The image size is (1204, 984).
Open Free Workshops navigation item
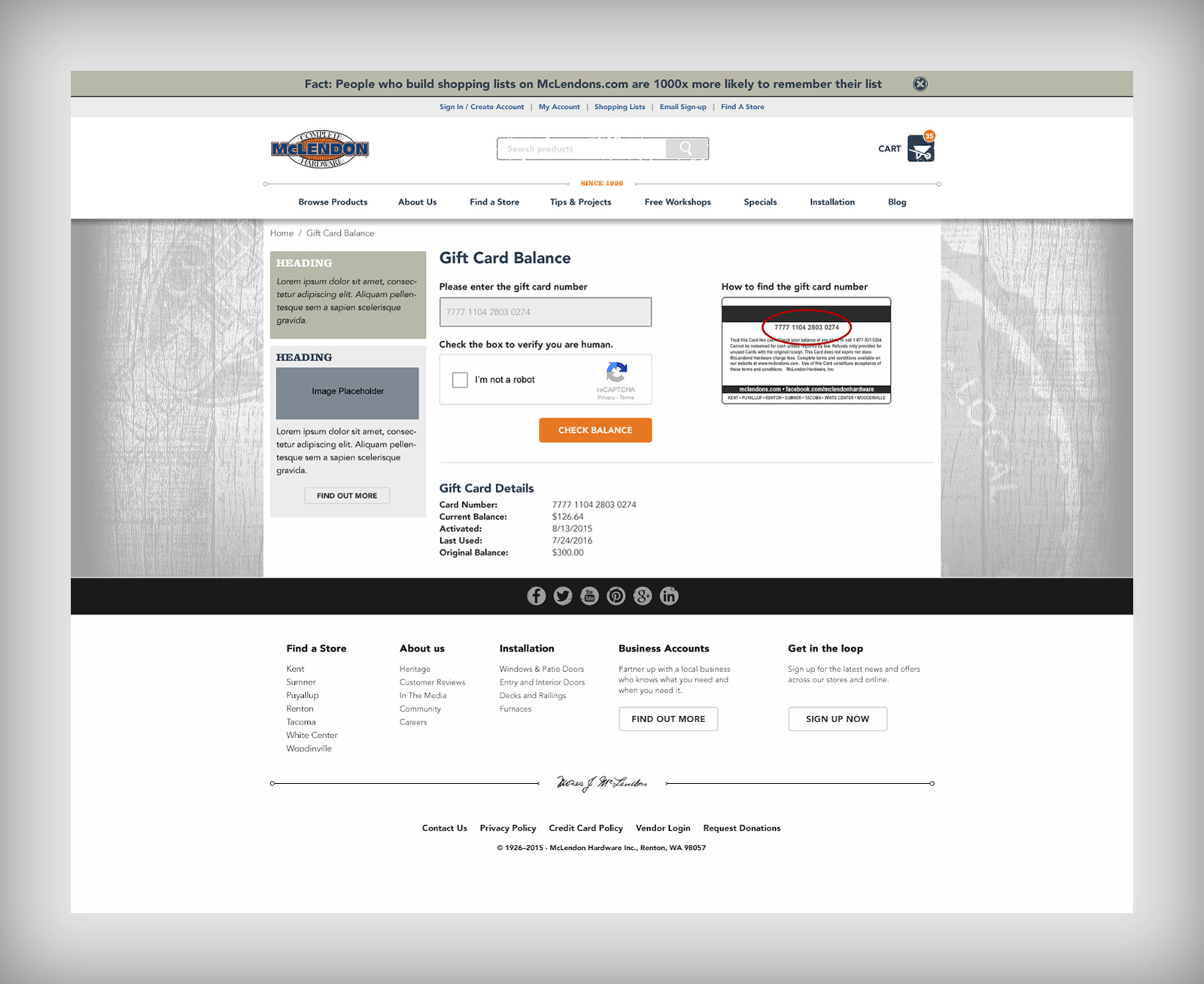pos(677,202)
